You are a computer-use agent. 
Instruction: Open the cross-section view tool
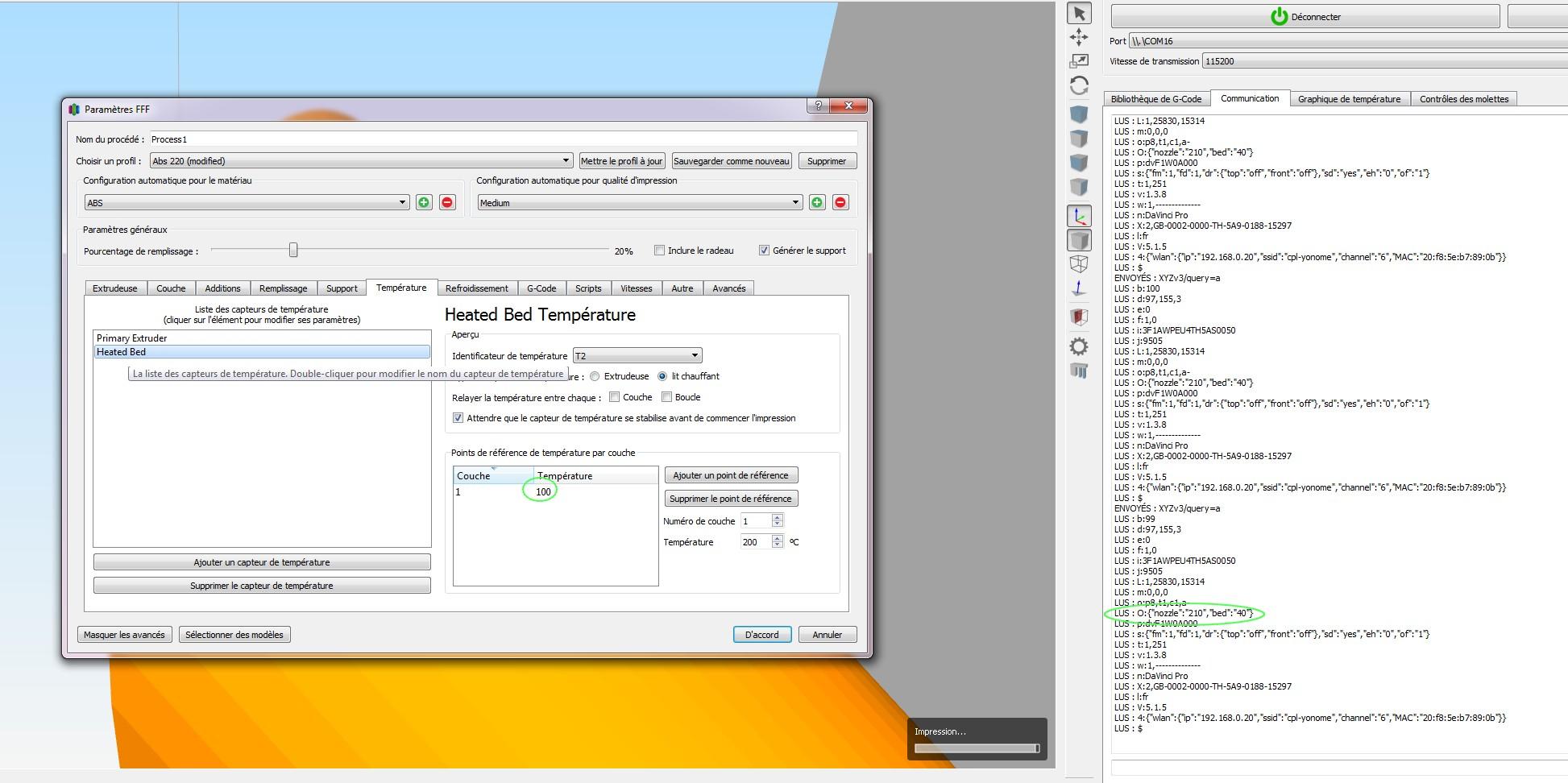point(1079,317)
